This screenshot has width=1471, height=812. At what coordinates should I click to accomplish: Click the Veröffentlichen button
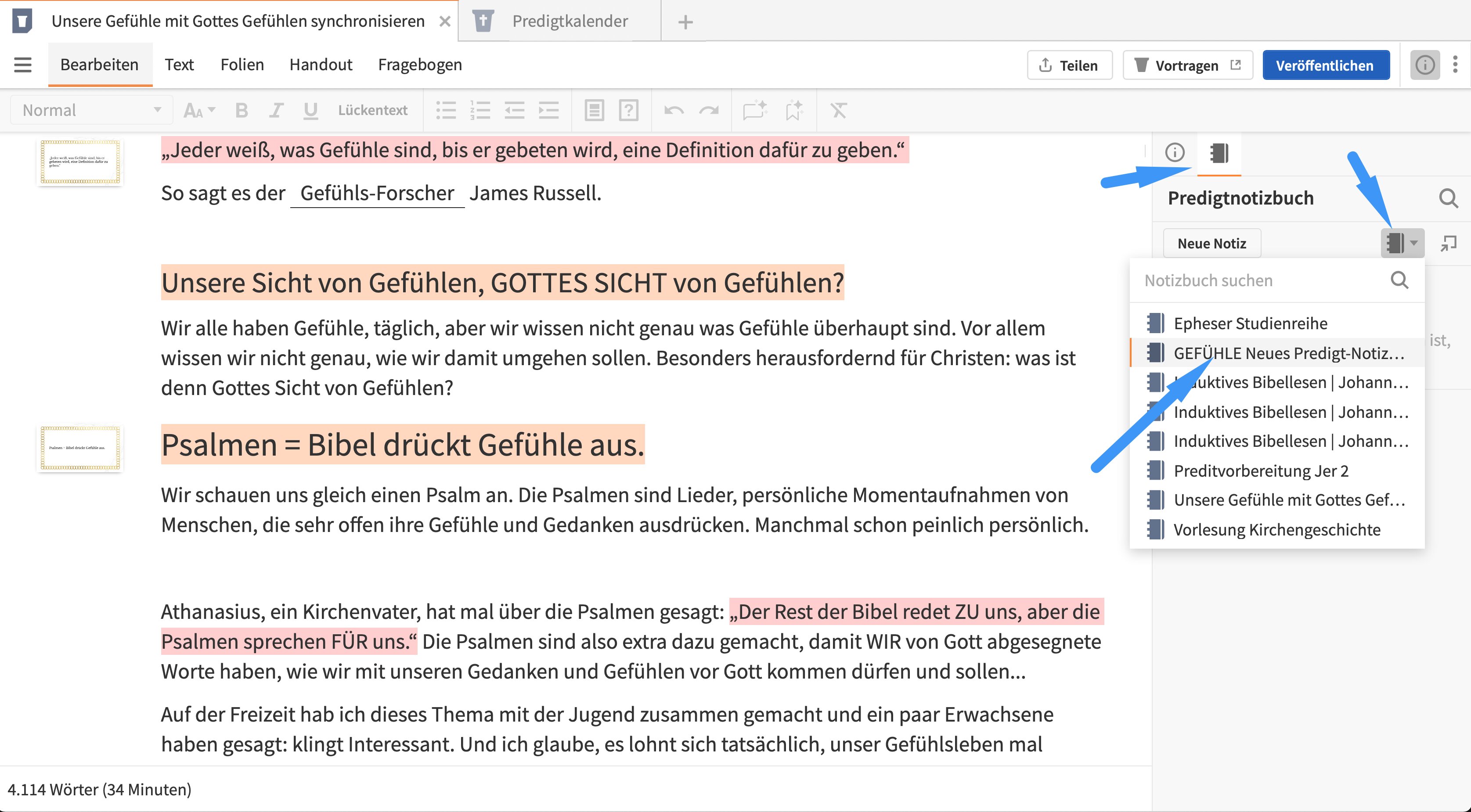[x=1325, y=66]
